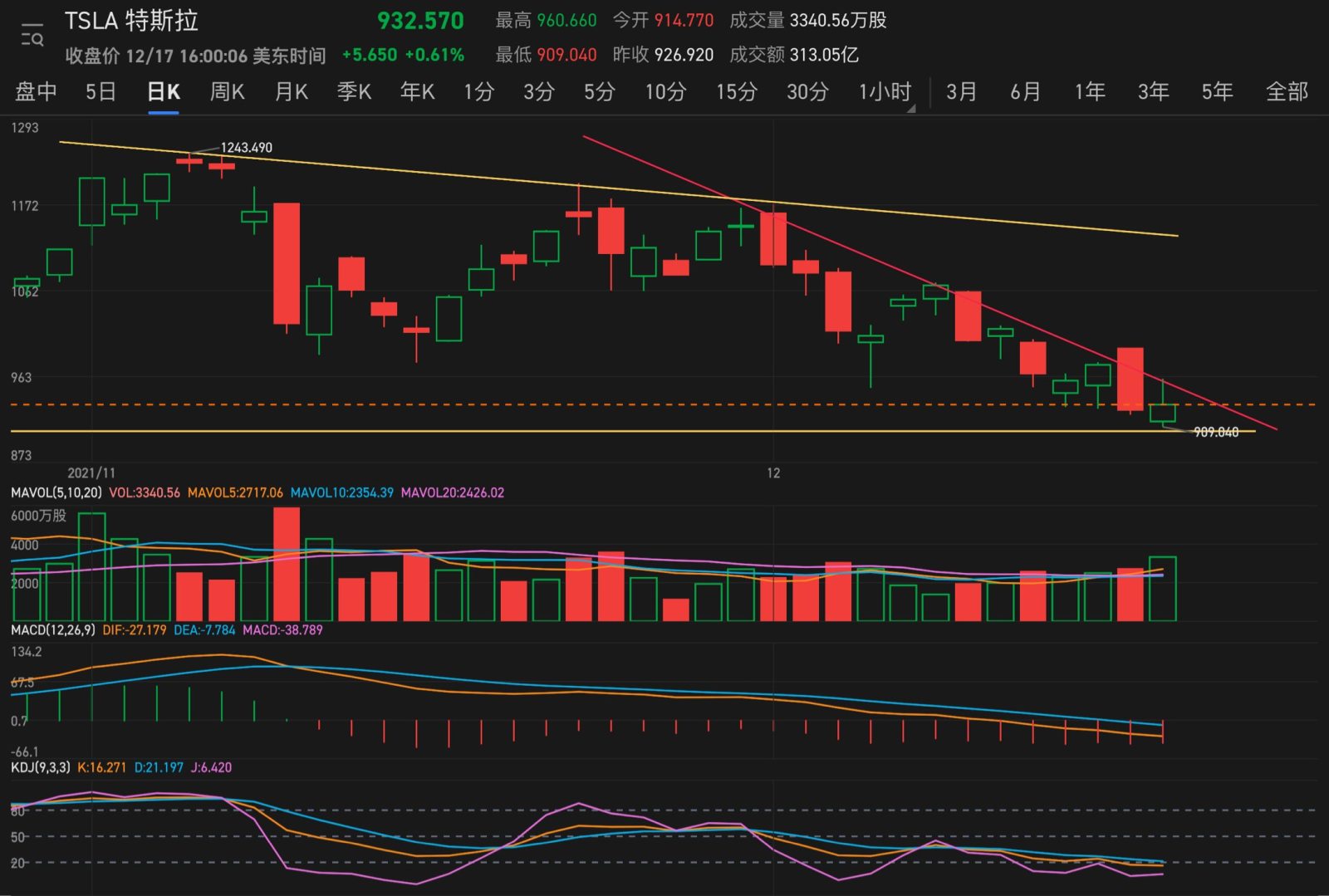Click the 今开 914.770 value
Image resolution: width=1329 pixels, height=896 pixels.
(684, 20)
